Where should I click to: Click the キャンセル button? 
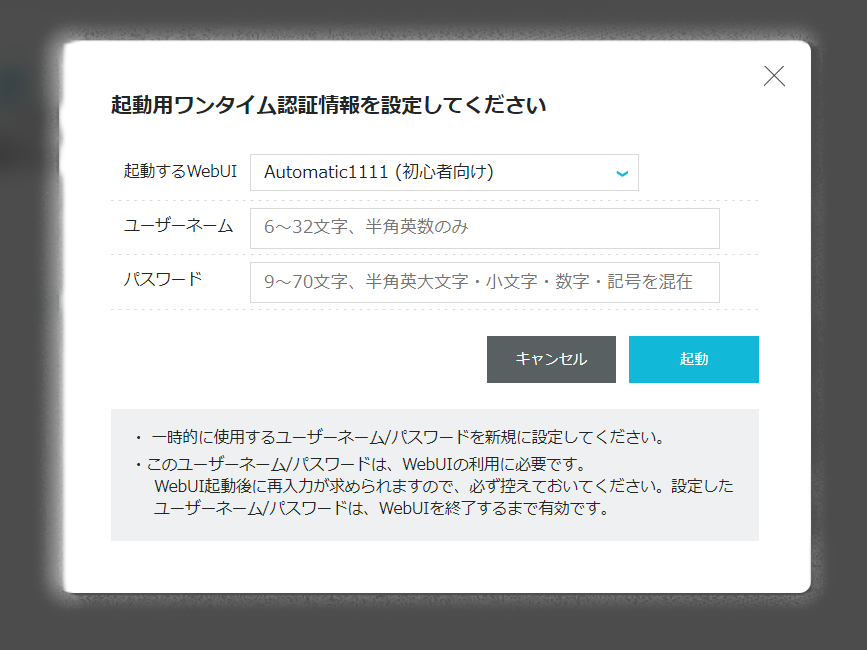(551, 359)
